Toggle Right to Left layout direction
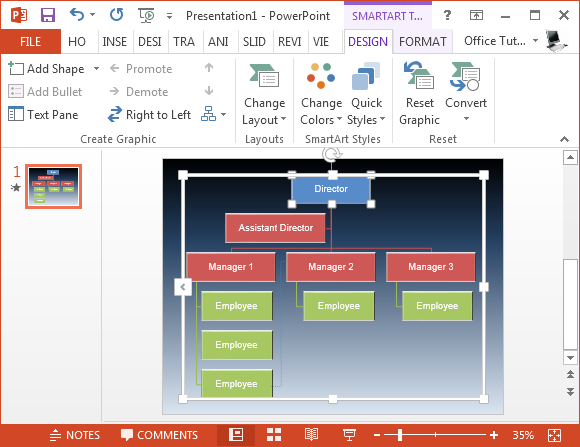The height and width of the screenshot is (447, 580). point(149,114)
